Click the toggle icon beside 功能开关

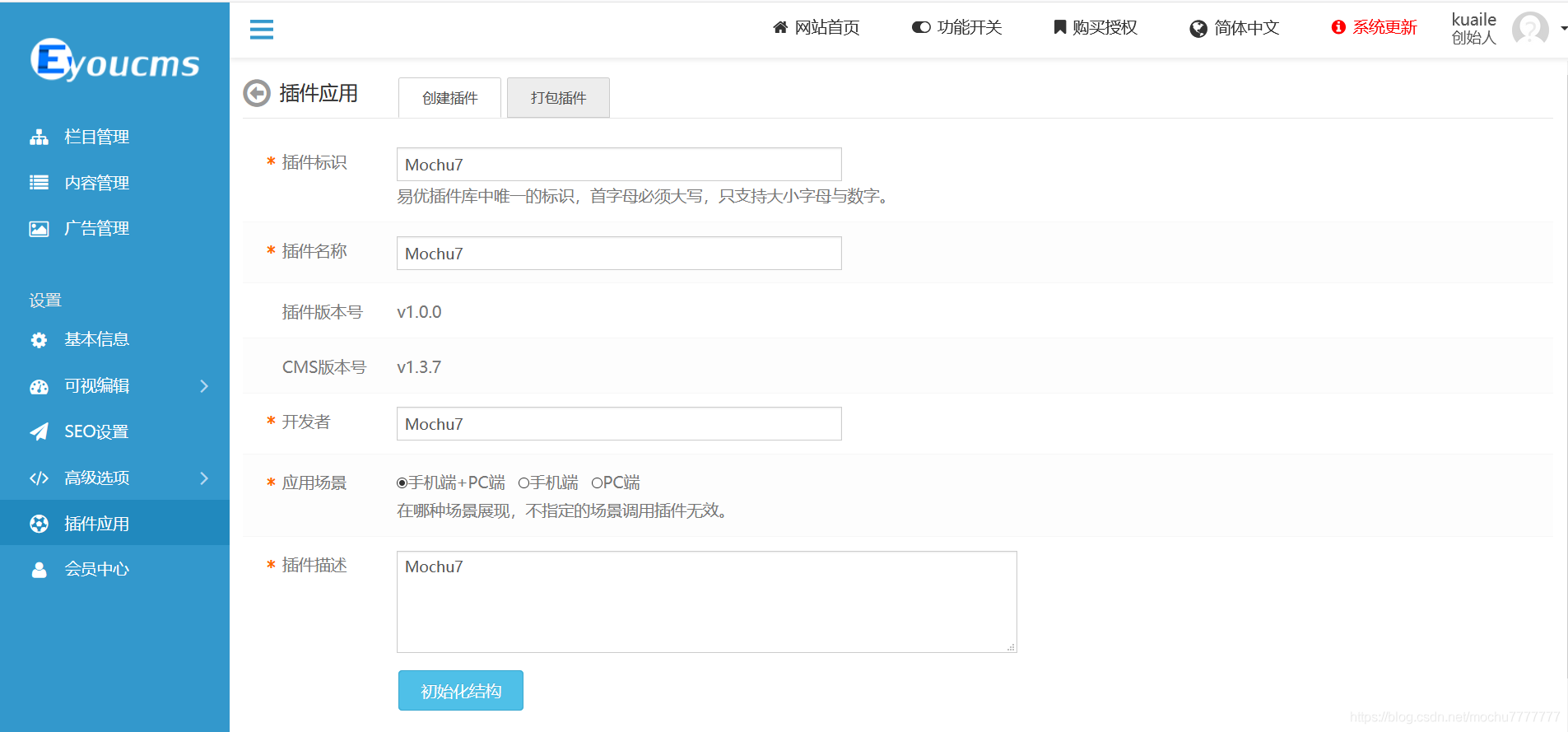921,27
